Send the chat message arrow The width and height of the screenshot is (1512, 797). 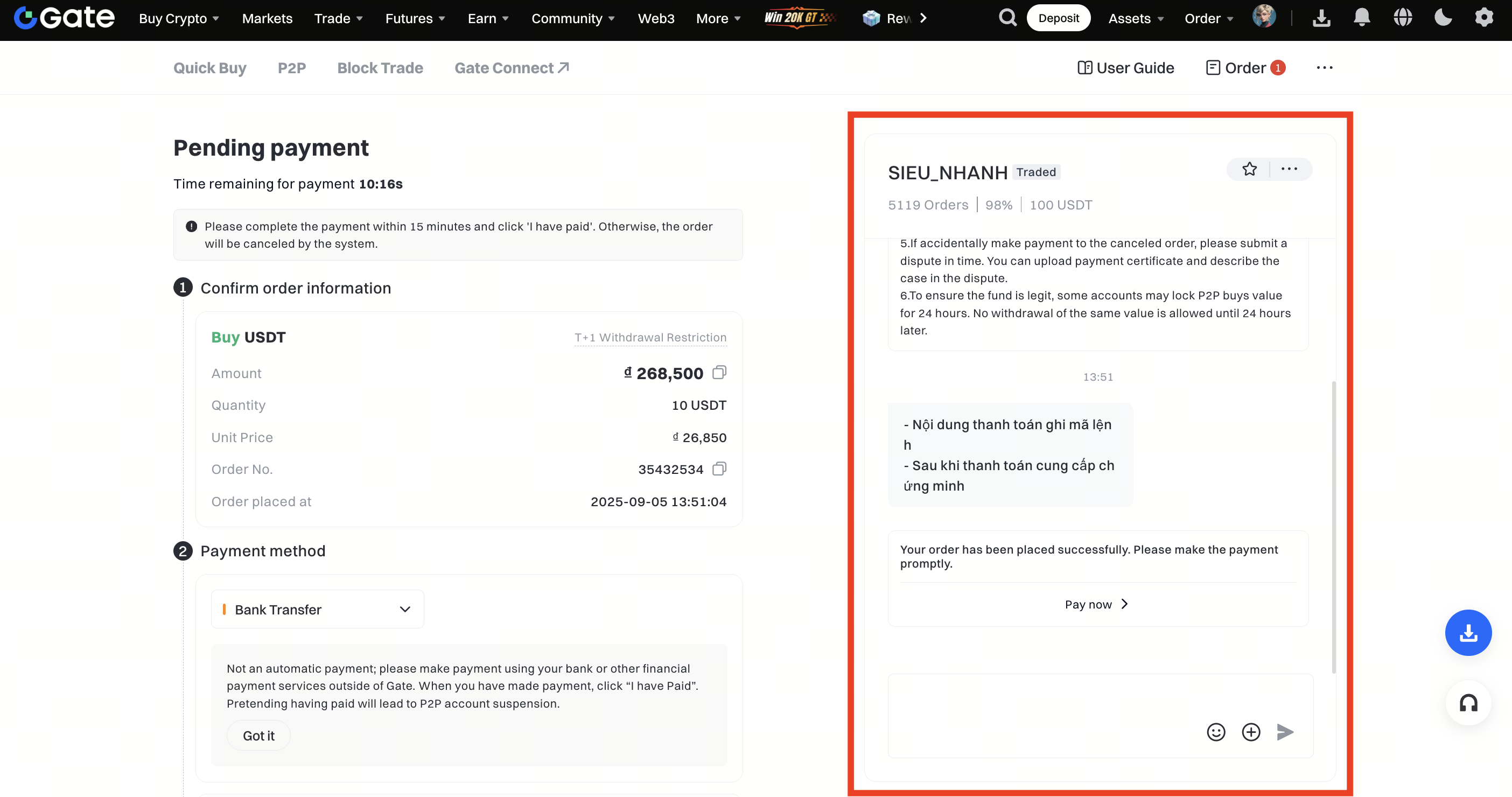1285,732
